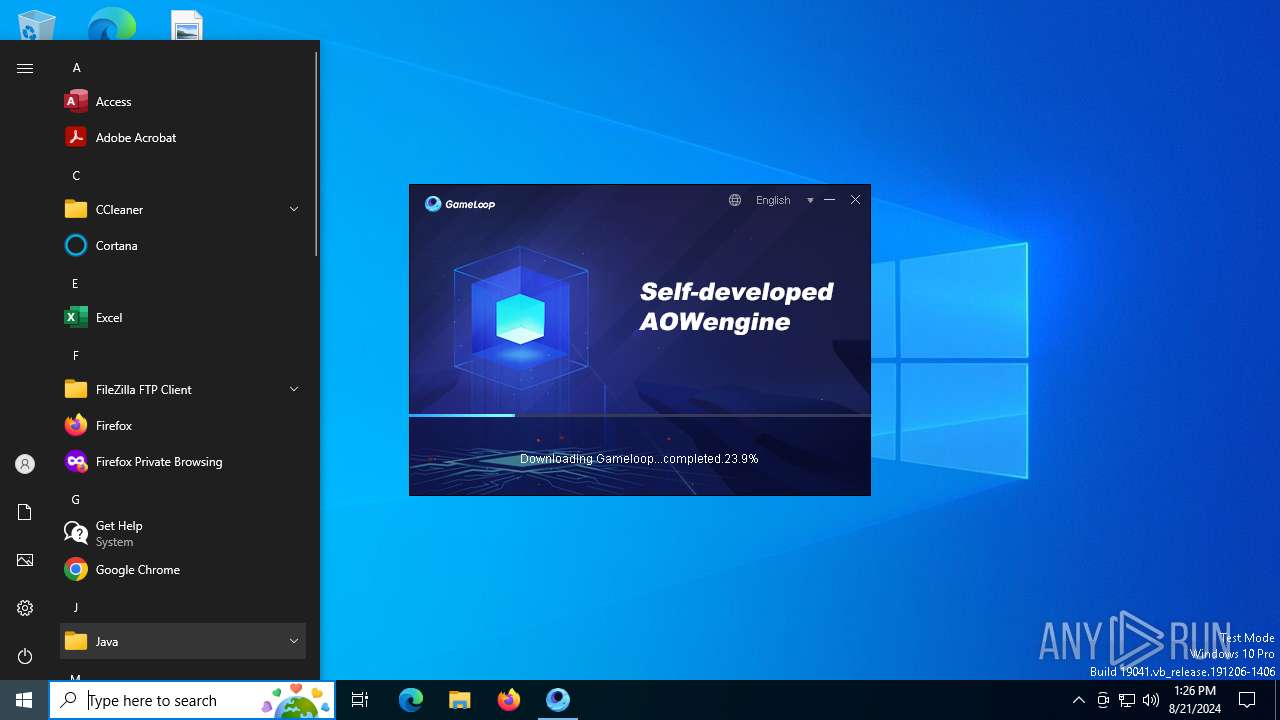Viewport: 1280px width, 720px height.
Task: Open the Java folder entry
Action: click(x=183, y=641)
